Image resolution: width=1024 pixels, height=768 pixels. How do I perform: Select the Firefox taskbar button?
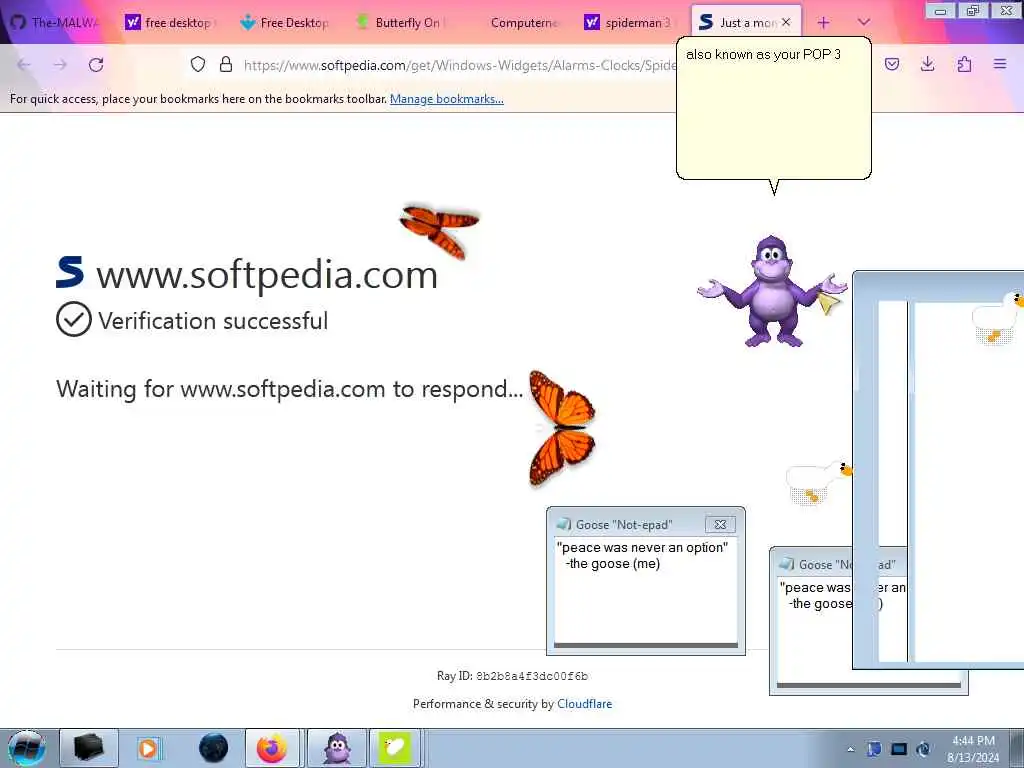coord(272,748)
